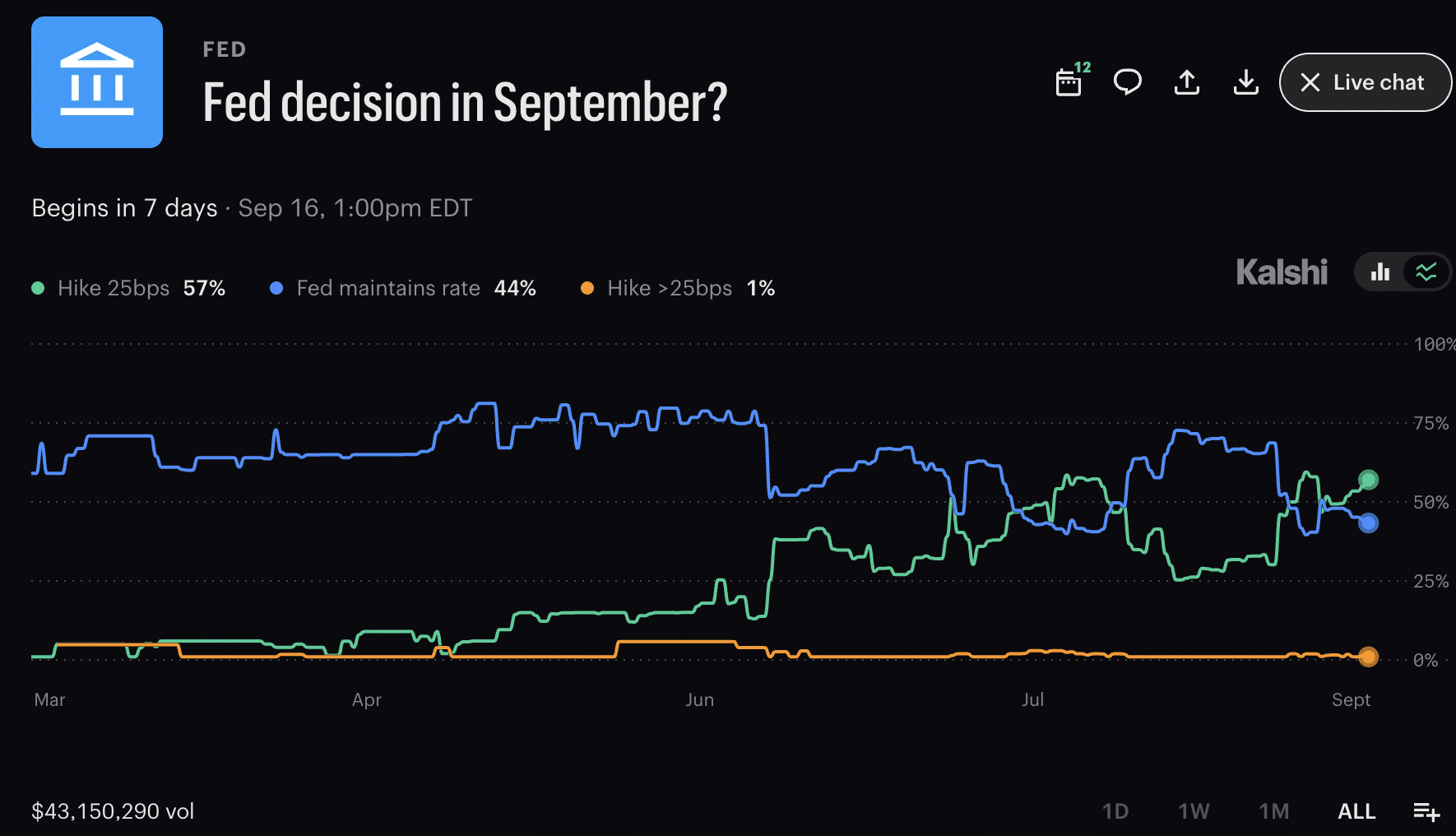Close the Live chat panel
This screenshot has width=1456, height=836.
tap(1366, 82)
